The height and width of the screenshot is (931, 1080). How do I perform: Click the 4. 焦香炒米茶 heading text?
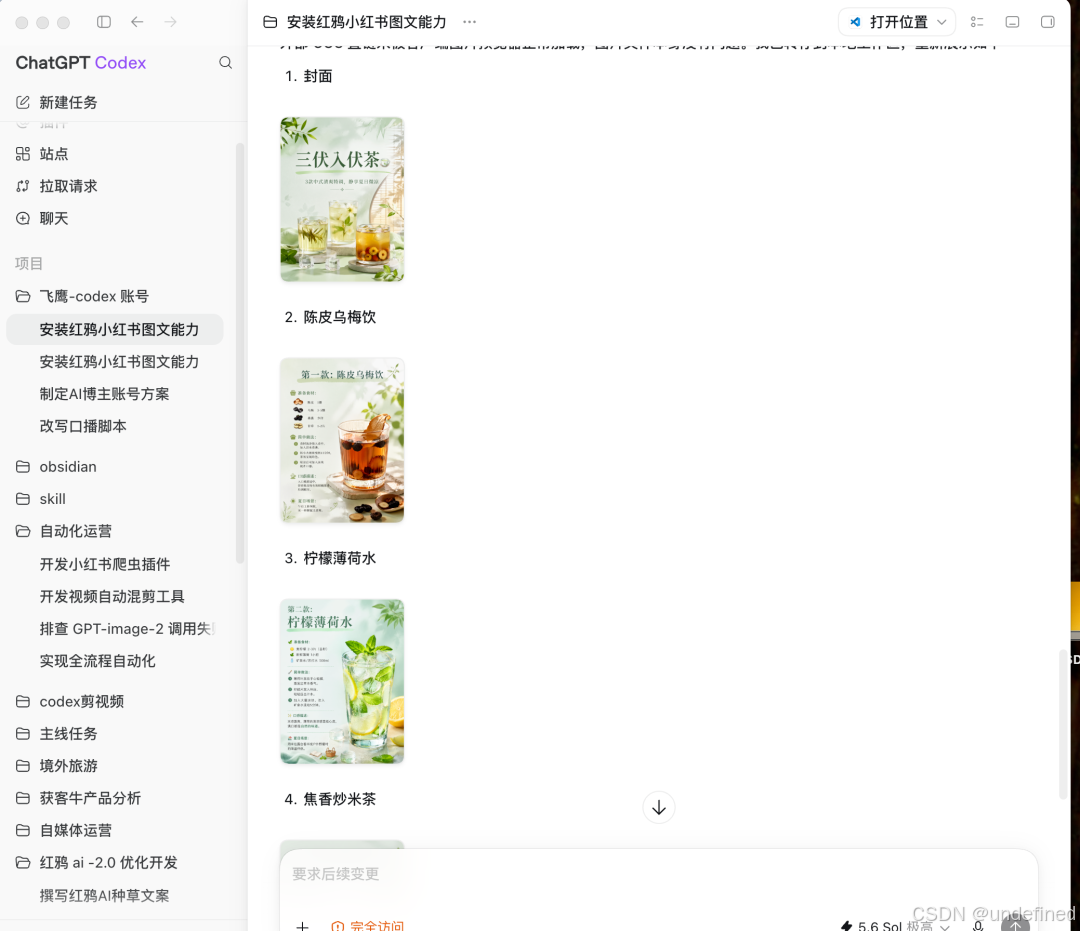pos(330,799)
